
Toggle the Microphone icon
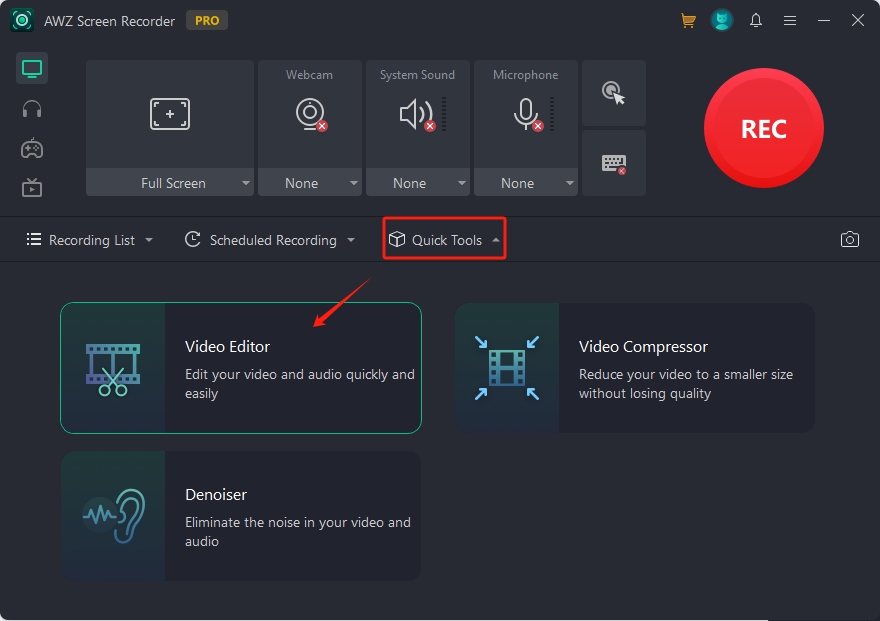[x=527, y=114]
